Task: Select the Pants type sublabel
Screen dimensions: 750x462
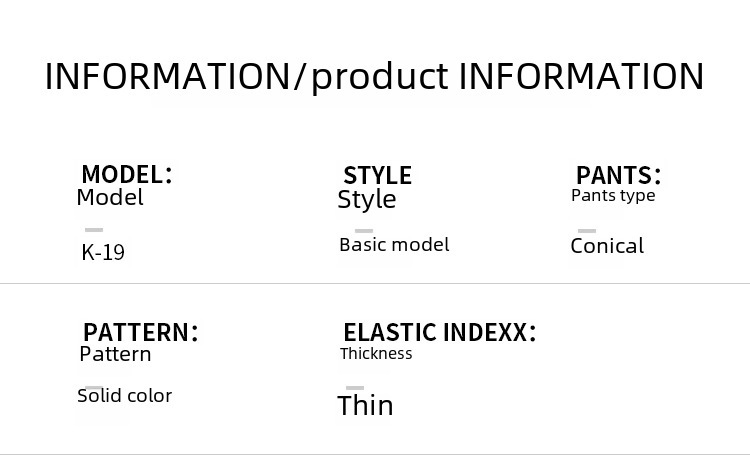Action: click(x=613, y=195)
